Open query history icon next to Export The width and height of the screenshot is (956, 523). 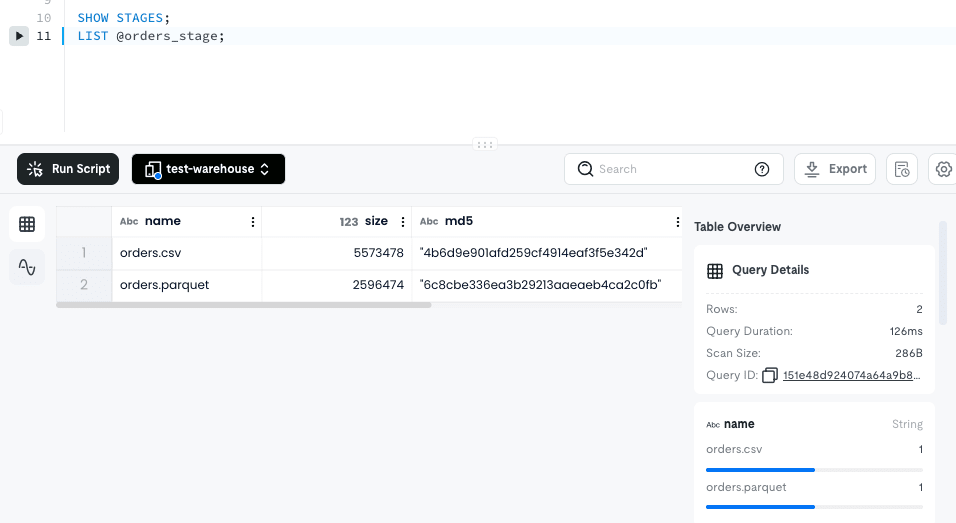point(902,169)
